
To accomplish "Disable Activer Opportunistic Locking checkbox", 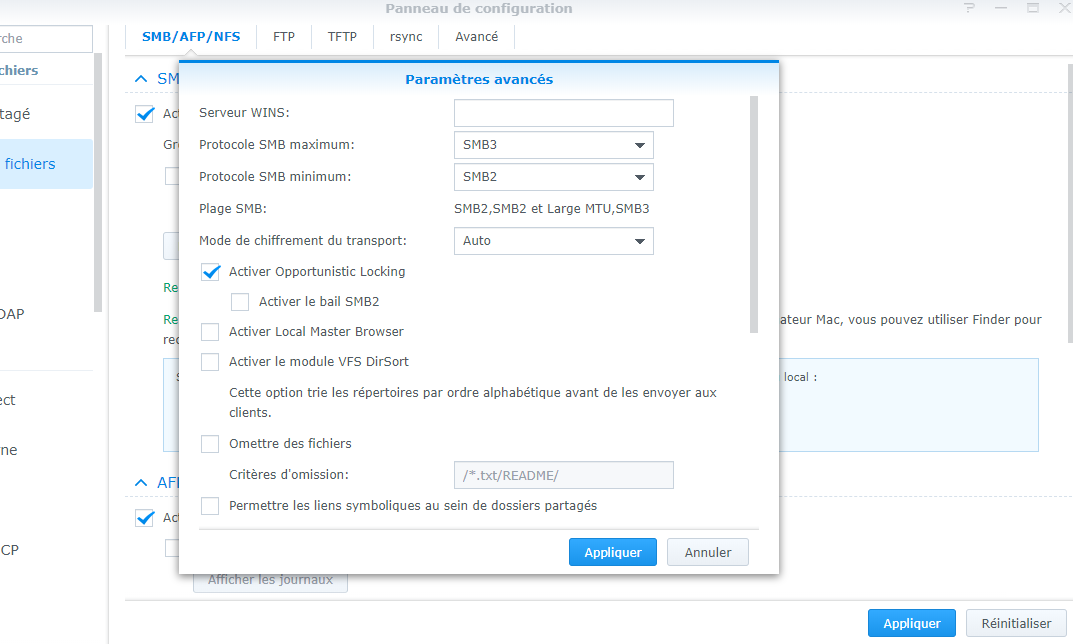I will tap(210, 272).
